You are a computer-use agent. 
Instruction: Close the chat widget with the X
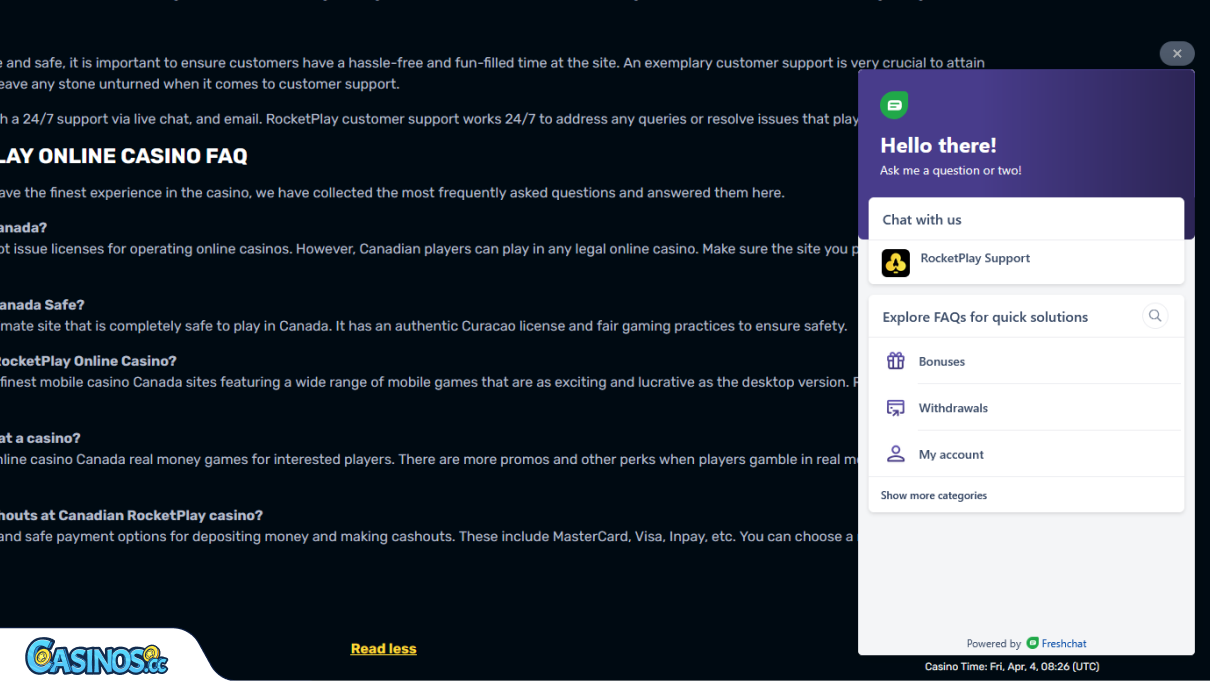click(1177, 54)
